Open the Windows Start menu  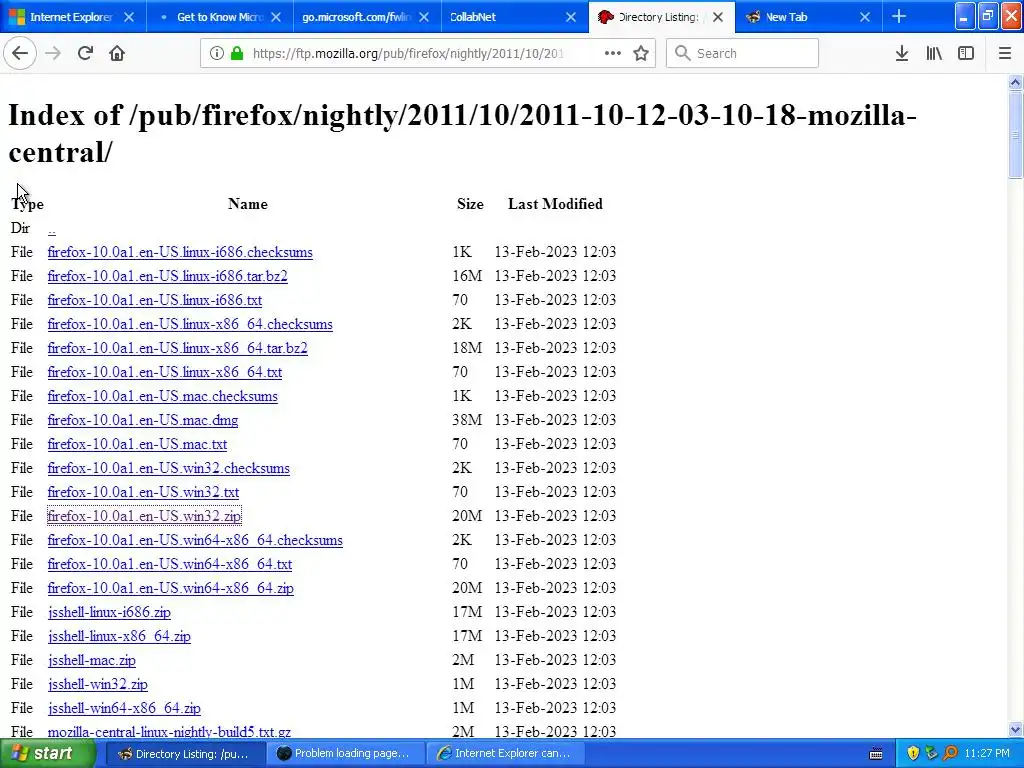coord(47,753)
